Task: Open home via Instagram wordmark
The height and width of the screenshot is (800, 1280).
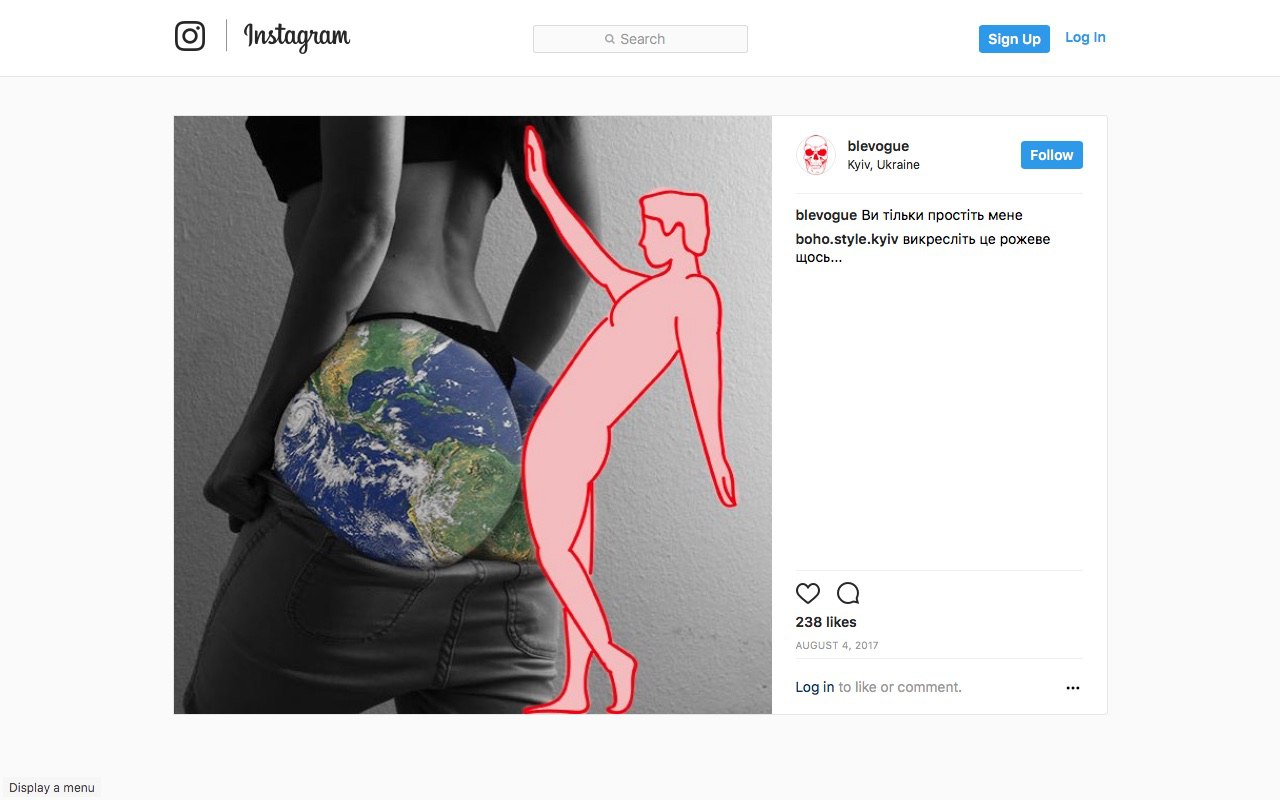Action: click(x=297, y=38)
